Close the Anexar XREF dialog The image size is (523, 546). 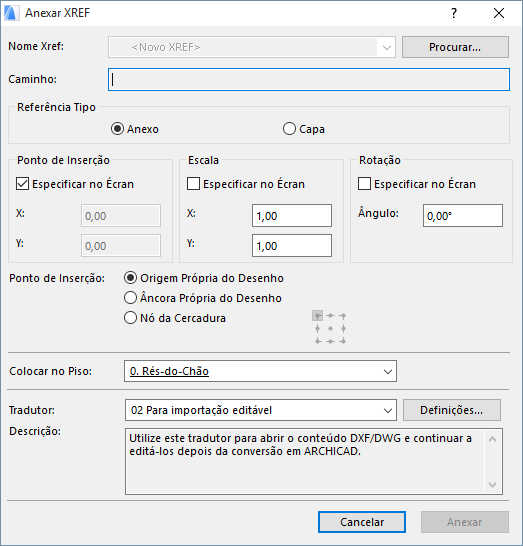point(499,13)
